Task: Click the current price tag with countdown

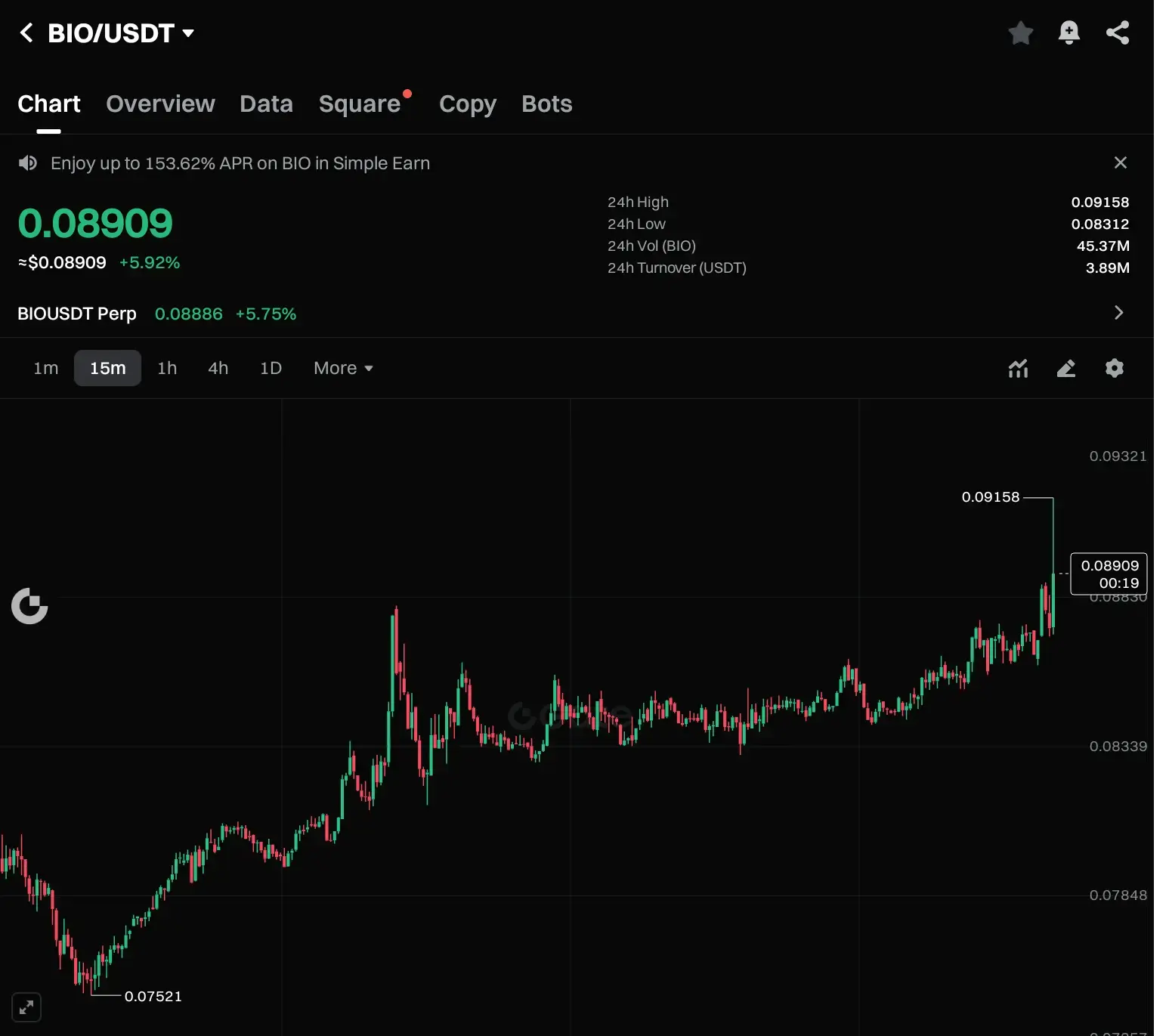Action: pos(1109,574)
